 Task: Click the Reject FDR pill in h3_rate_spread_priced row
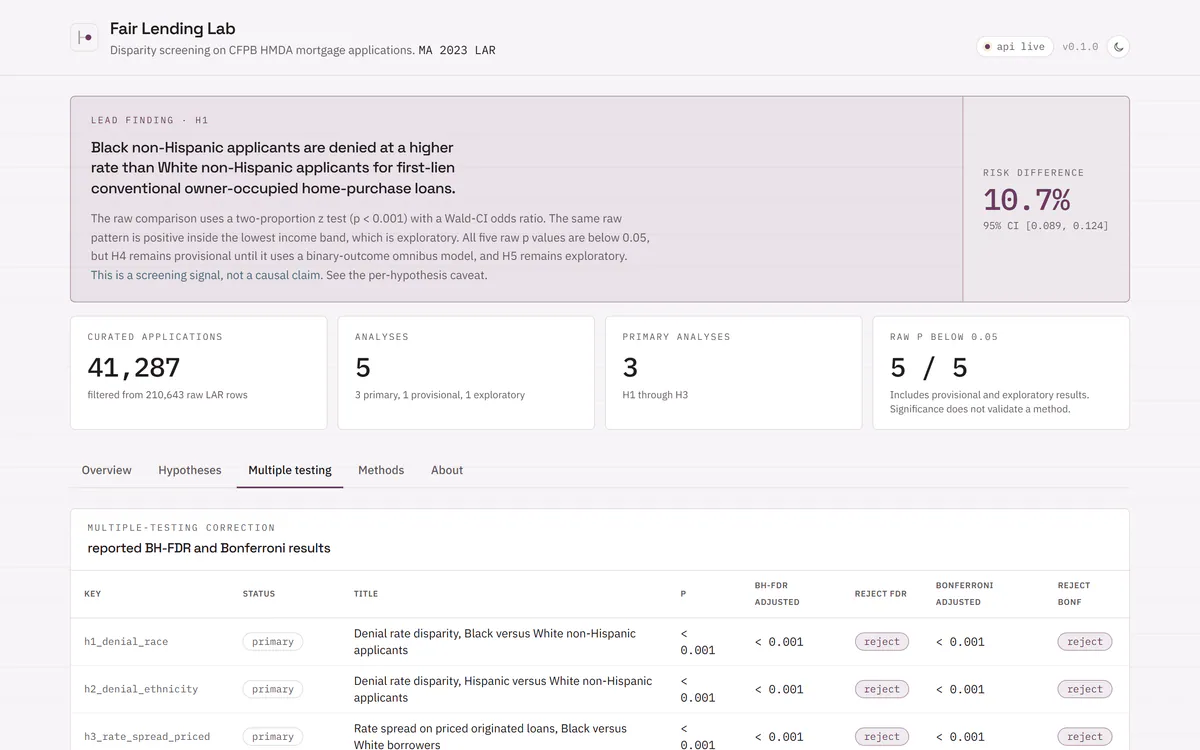tap(882, 737)
